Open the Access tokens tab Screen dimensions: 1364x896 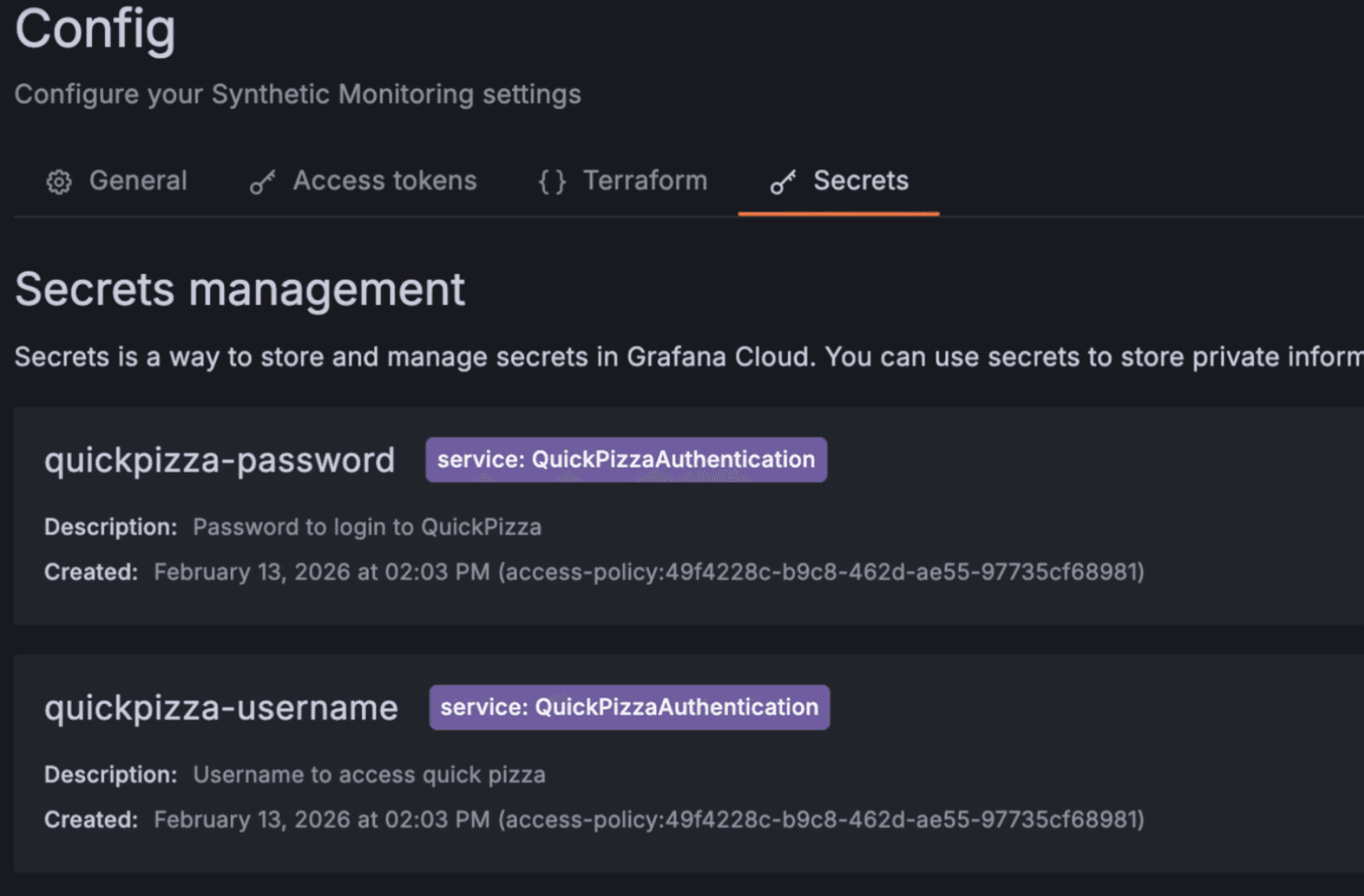click(x=385, y=181)
